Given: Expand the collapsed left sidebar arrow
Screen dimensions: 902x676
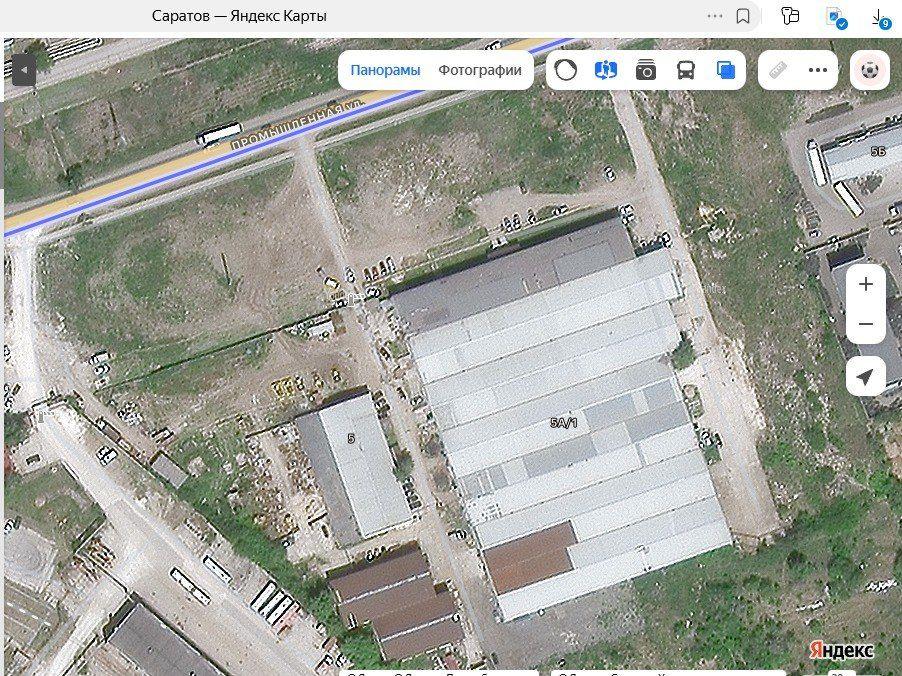Looking at the screenshot, I should click(22, 70).
